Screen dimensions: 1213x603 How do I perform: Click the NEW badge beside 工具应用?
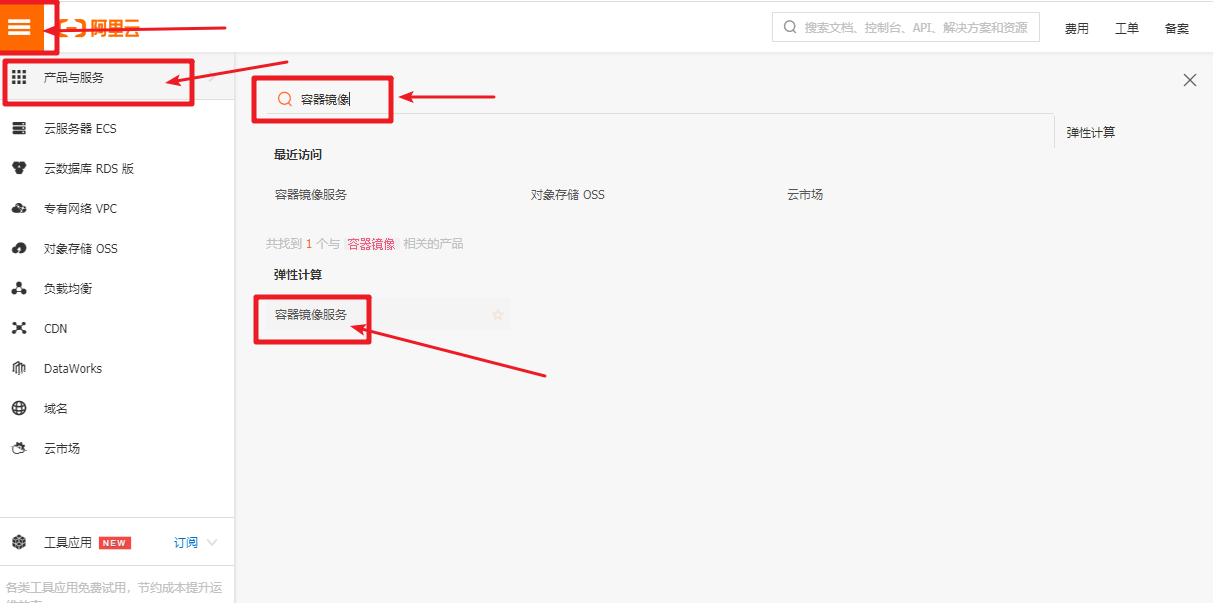[114, 543]
